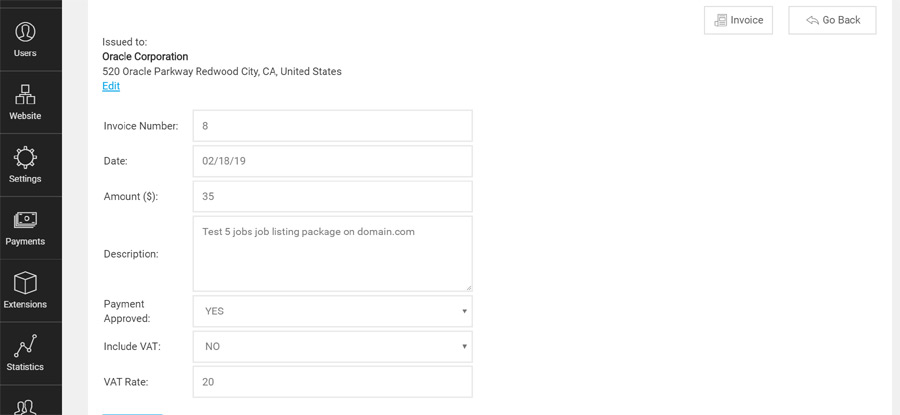Follow the Edit link under the address
This screenshot has width=900, height=415.
tap(111, 86)
